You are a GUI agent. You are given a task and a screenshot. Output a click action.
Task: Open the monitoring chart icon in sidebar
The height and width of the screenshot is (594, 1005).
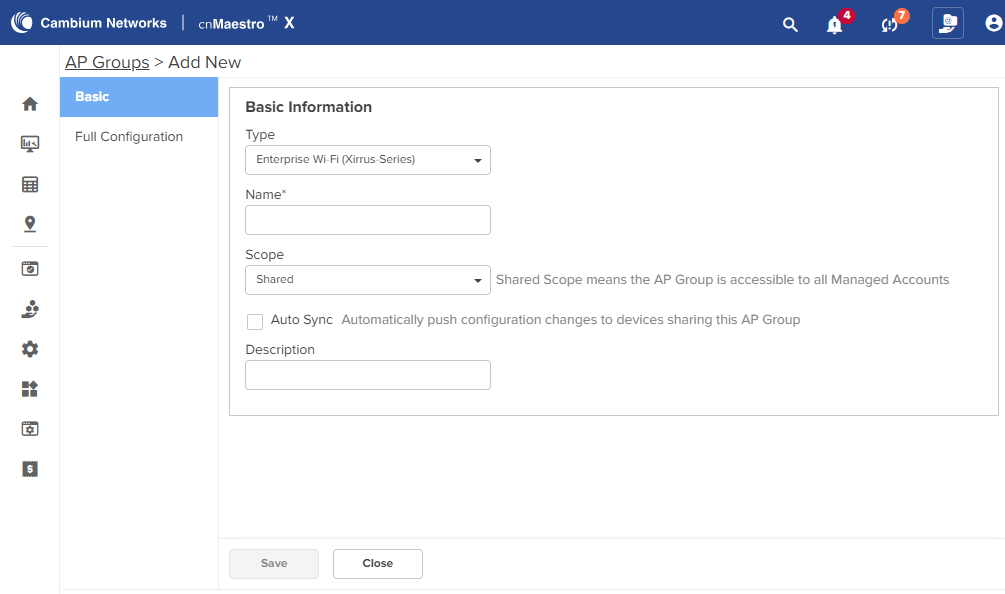coord(29,144)
